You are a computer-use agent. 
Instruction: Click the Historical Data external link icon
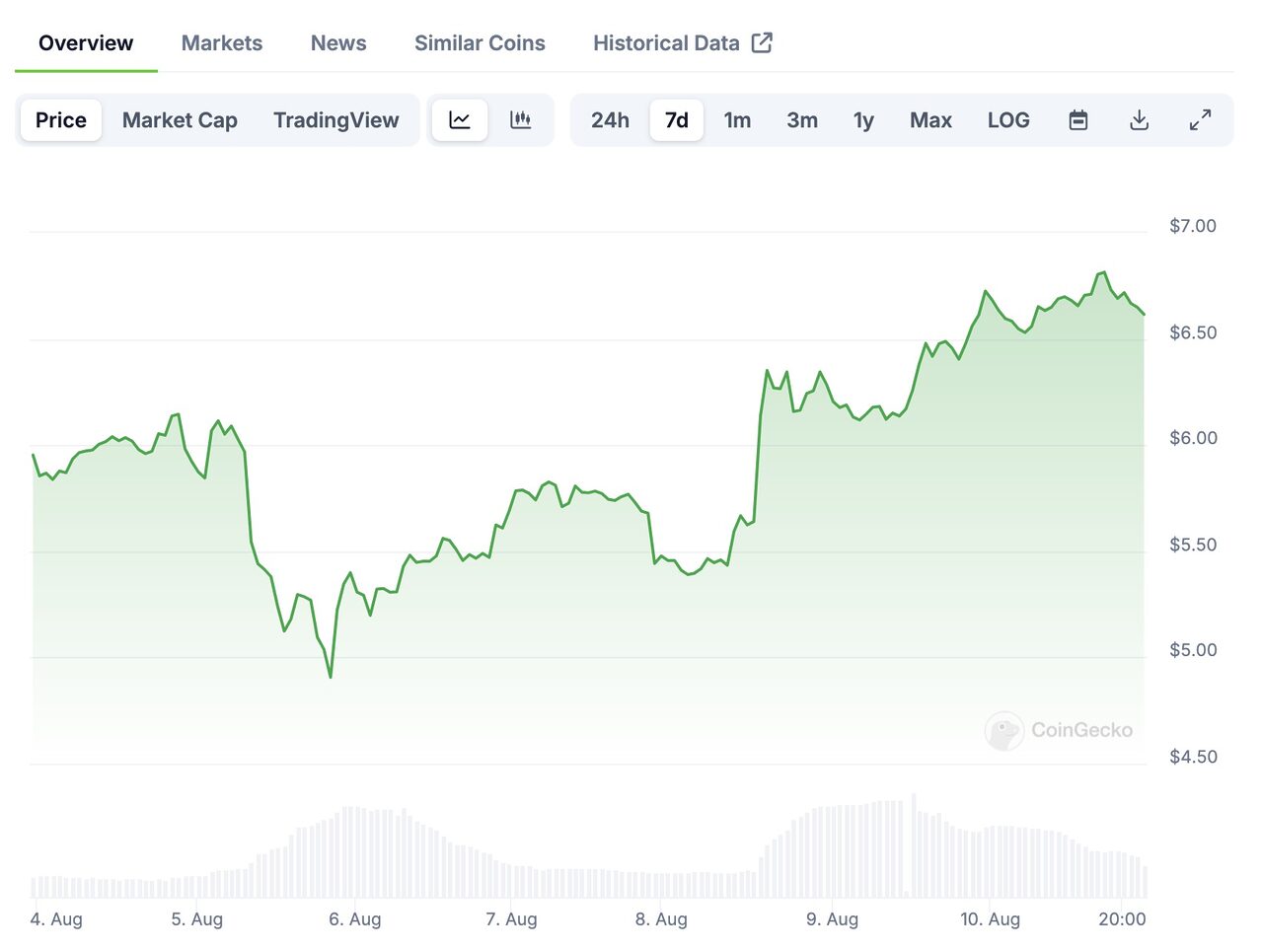[x=762, y=42]
